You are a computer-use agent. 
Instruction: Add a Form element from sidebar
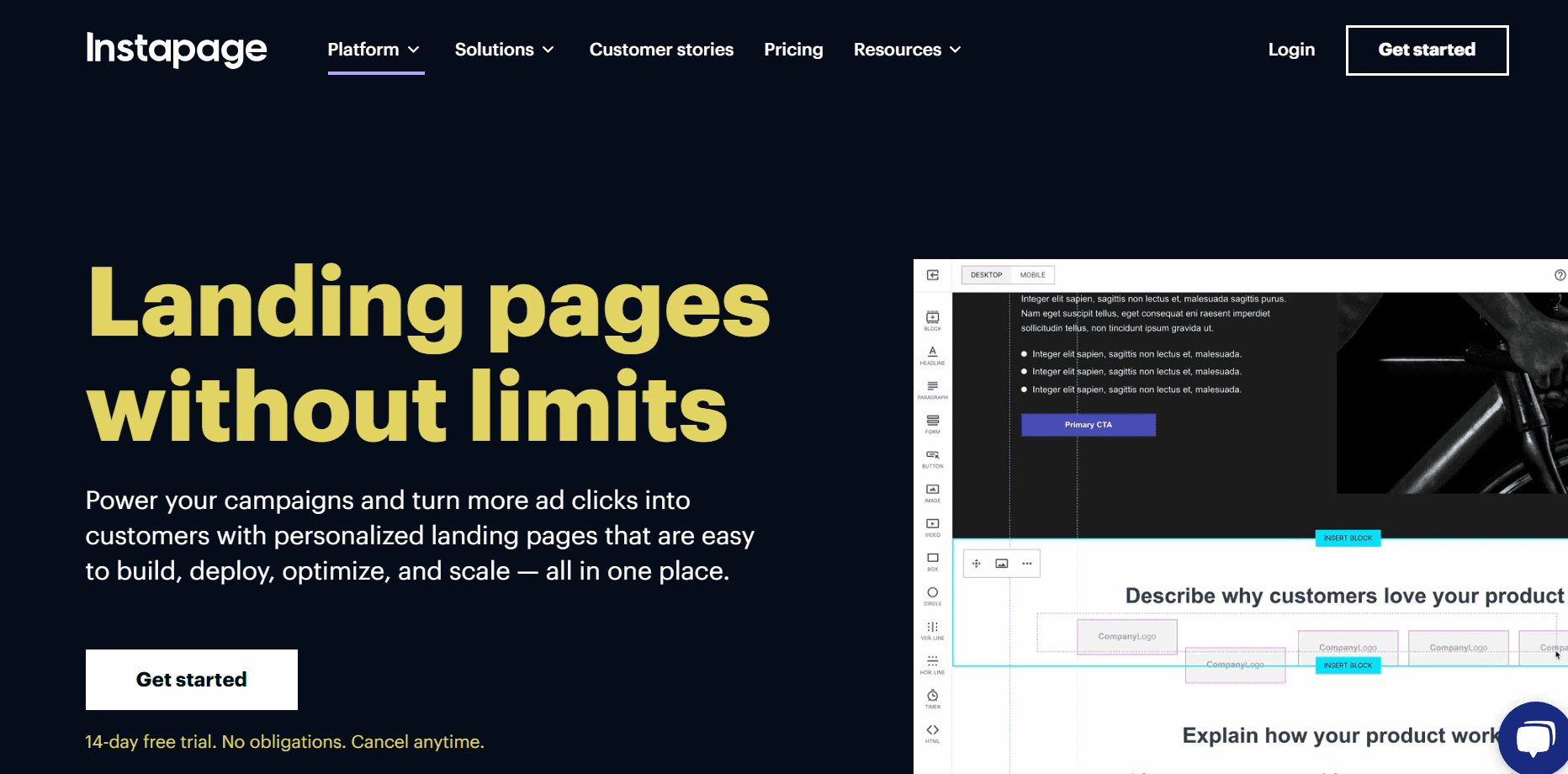pos(932,422)
